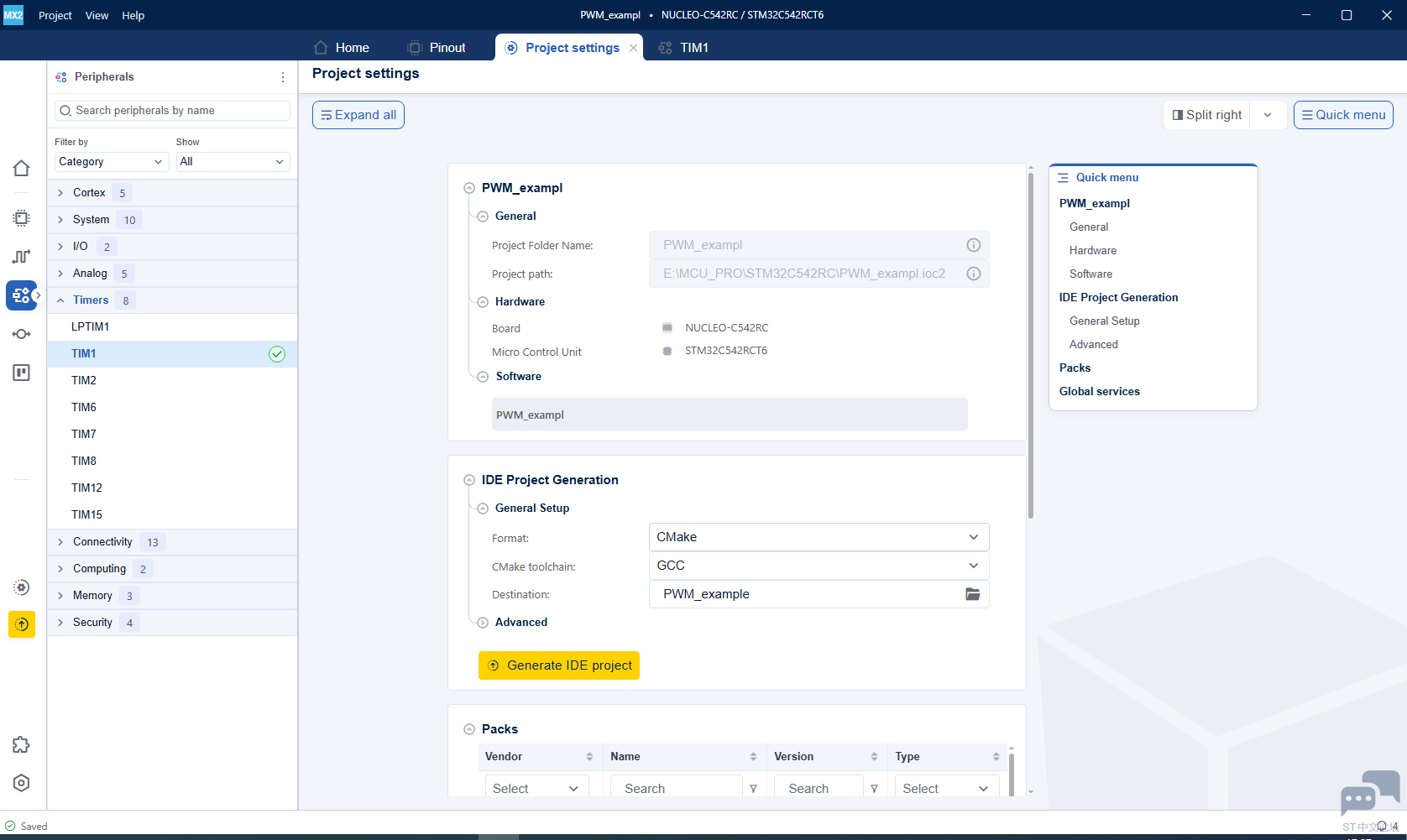The image size is (1407, 840).
Task: Click the Generate IDE project button
Action: click(x=559, y=665)
